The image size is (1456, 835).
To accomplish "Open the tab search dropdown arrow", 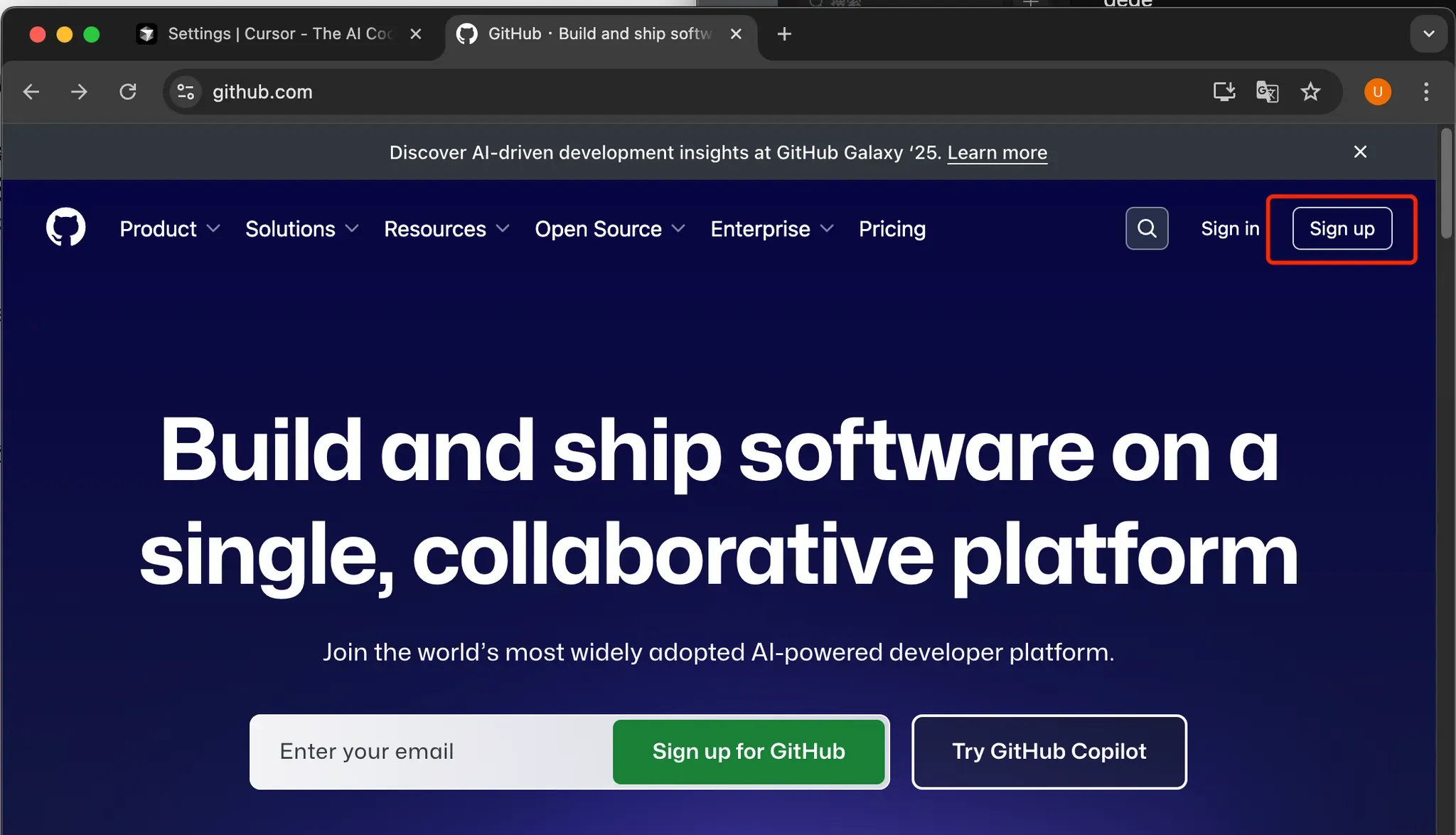I will pyautogui.click(x=1428, y=33).
